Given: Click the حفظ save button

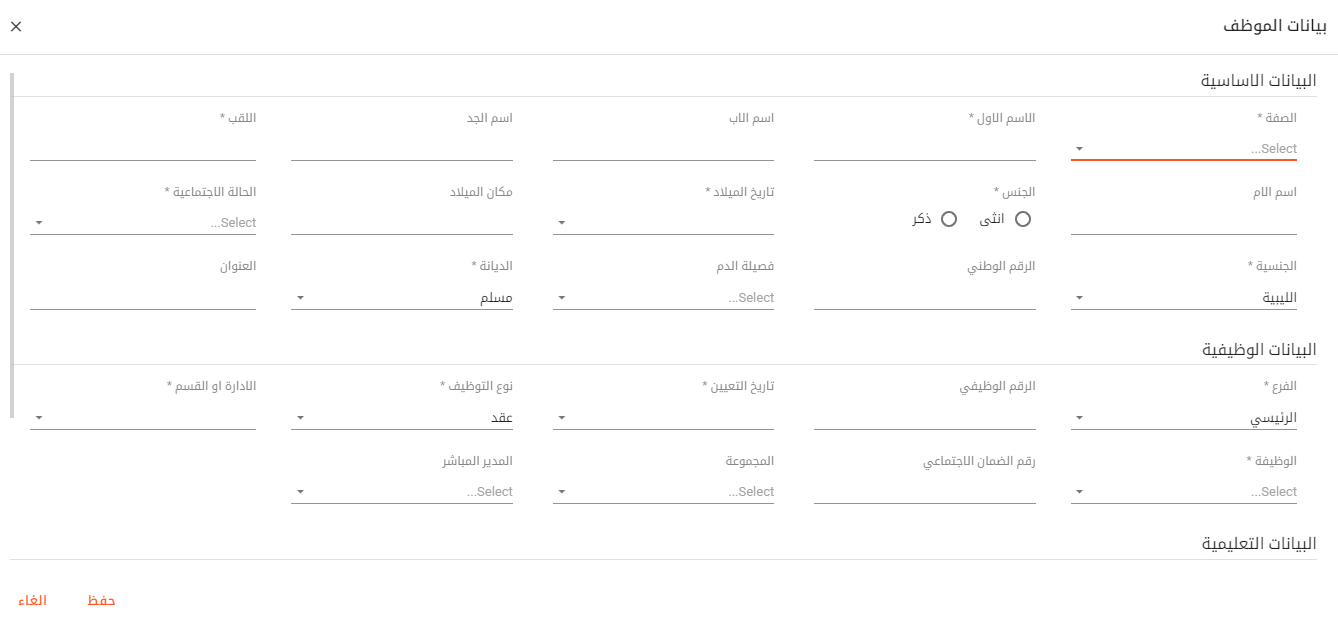Looking at the screenshot, I should [x=102, y=601].
